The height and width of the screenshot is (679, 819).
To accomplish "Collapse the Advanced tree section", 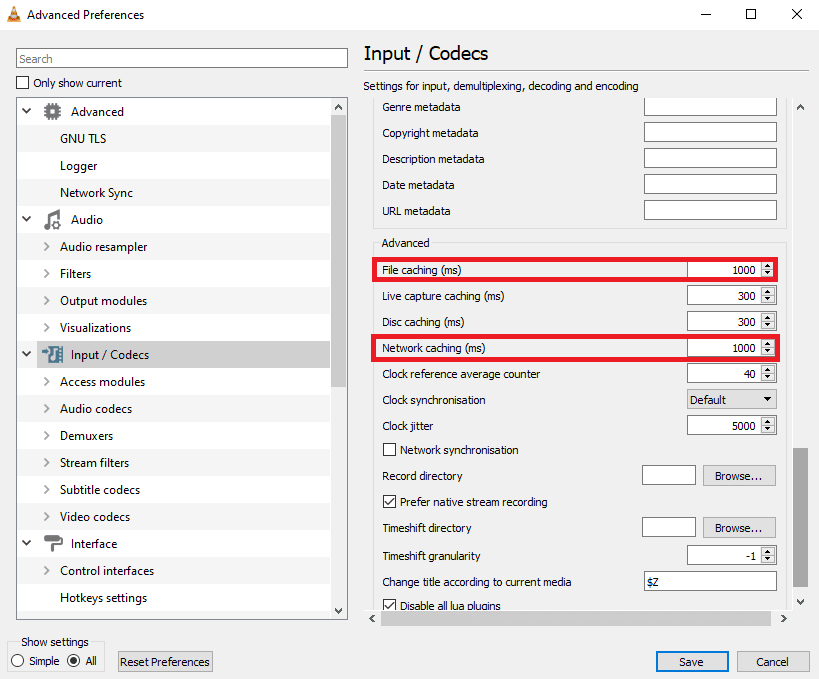I will point(27,111).
